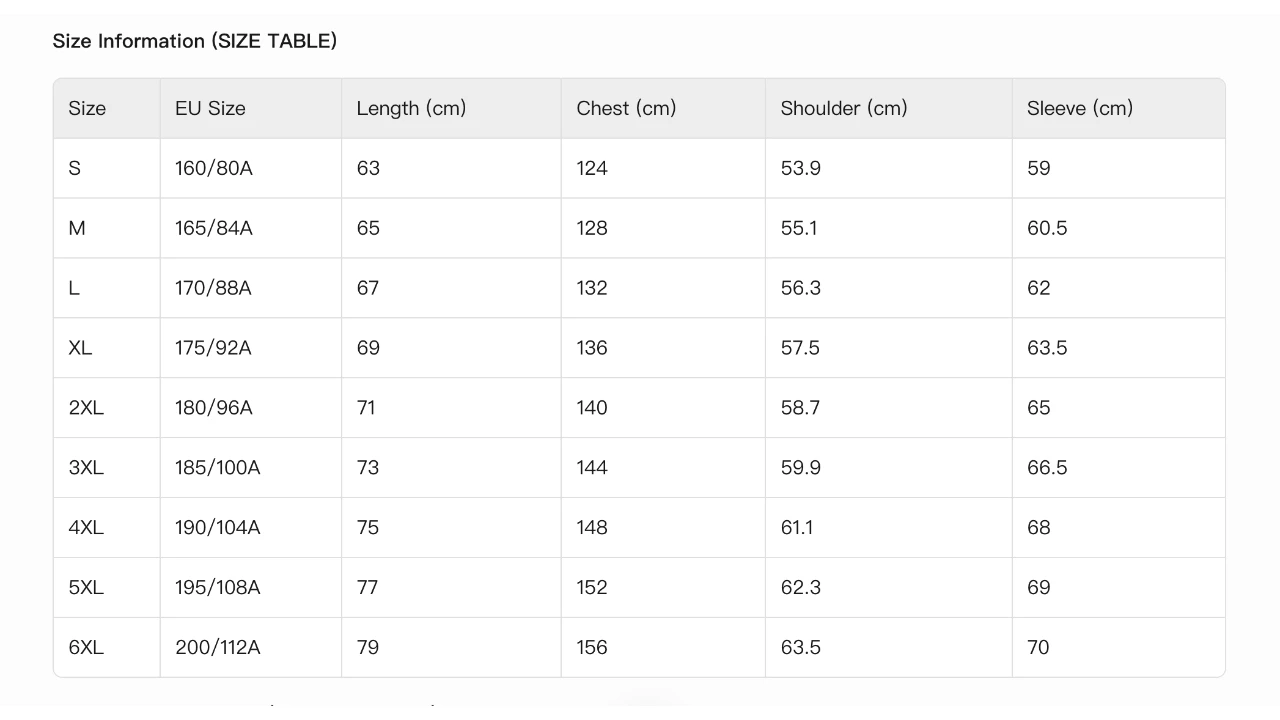Click the Shoulder (cm) column header
The width and height of the screenshot is (1280, 720).
tap(843, 108)
